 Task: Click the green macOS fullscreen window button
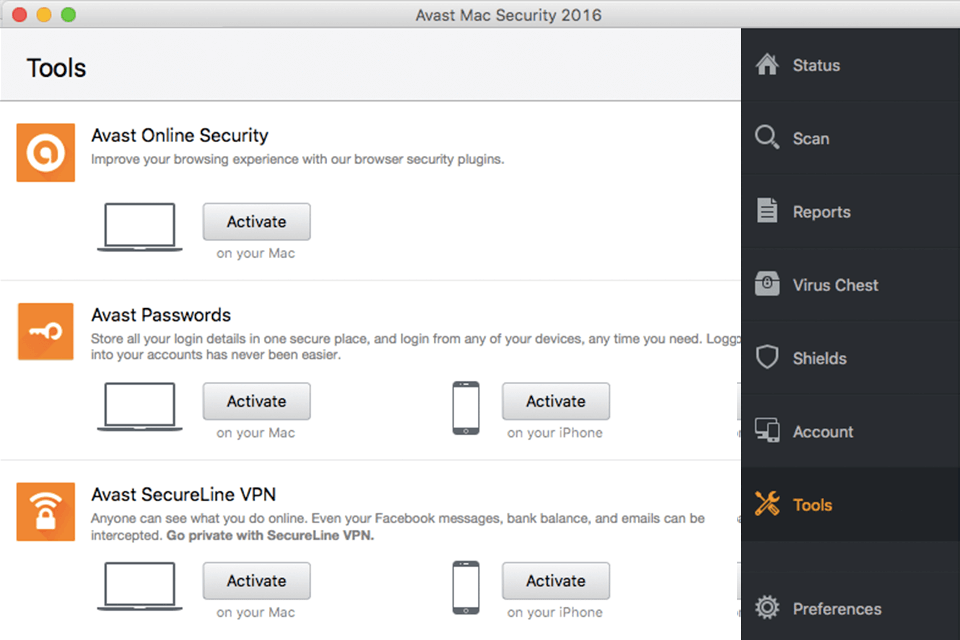(x=68, y=15)
